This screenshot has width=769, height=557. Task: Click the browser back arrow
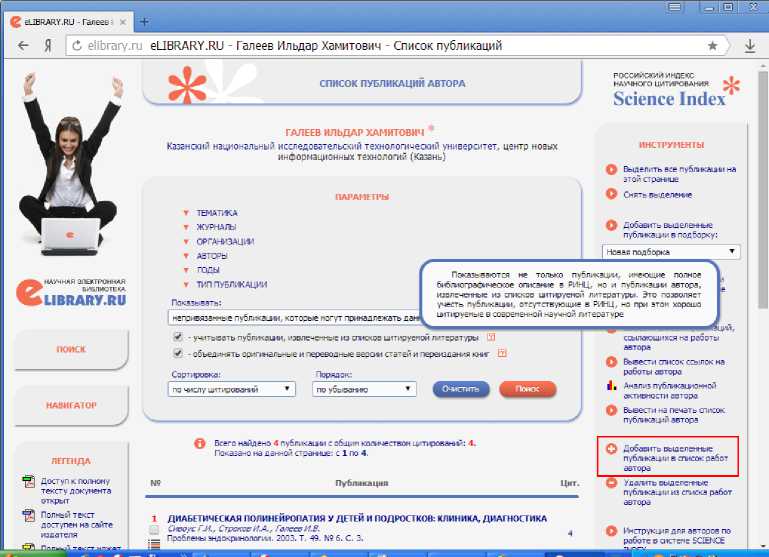pyautogui.click(x=23, y=46)
